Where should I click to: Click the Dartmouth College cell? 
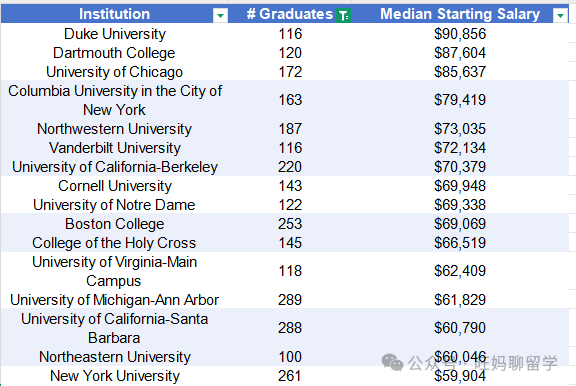[x=115, y=53]
